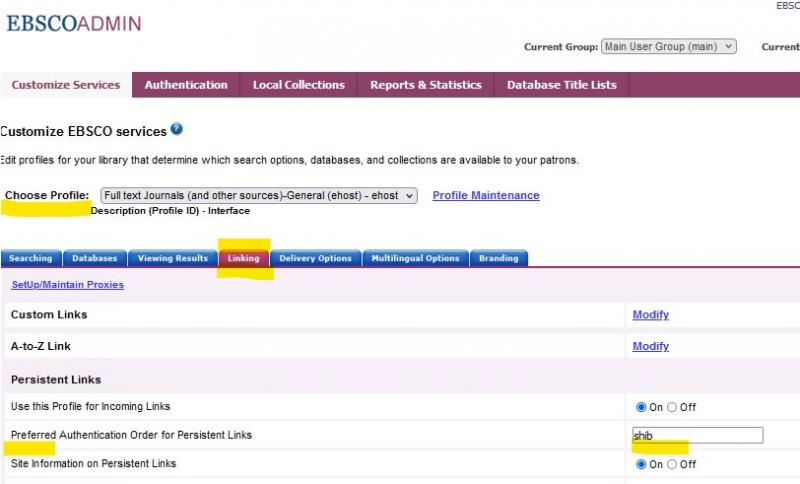Image resolution: width=800 pixels, height=484 pixels.
Task: Select the Multilingual Options sub-tab
Action: point(415,258)
